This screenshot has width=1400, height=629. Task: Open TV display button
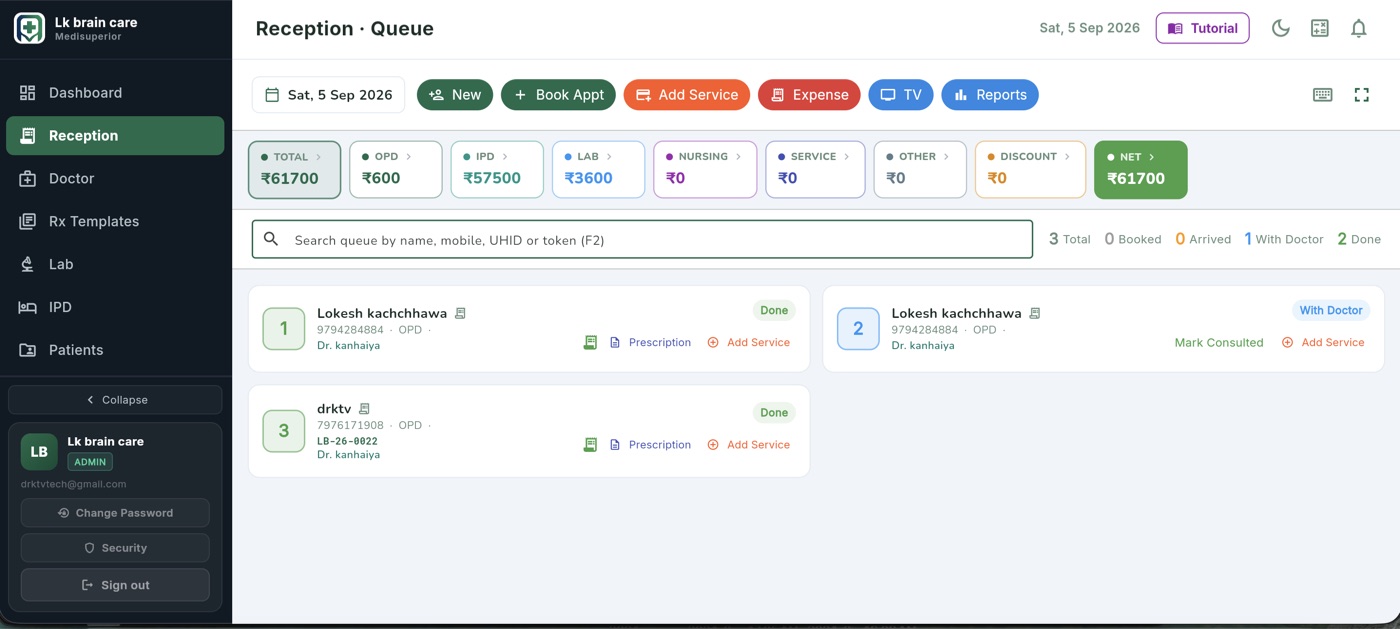click(x=900, y=95)
